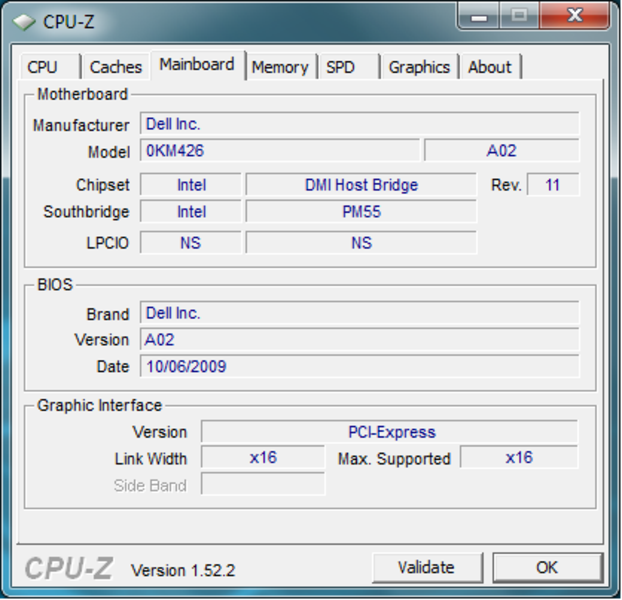622x600 pixels.
Task: Click the BIOS Brand label
Action: tap(108, 314)
